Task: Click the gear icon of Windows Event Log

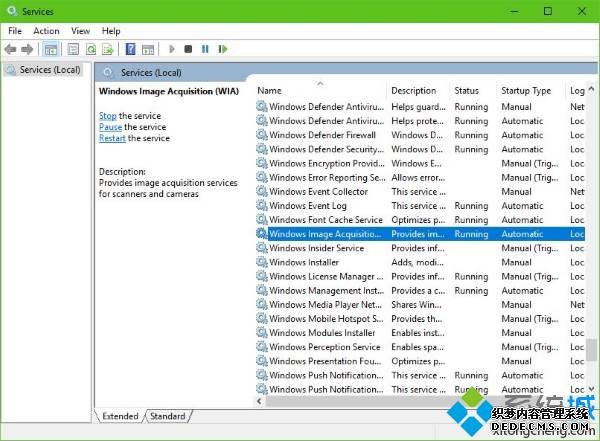Action: pyautogui.click(x=262, y=206)
